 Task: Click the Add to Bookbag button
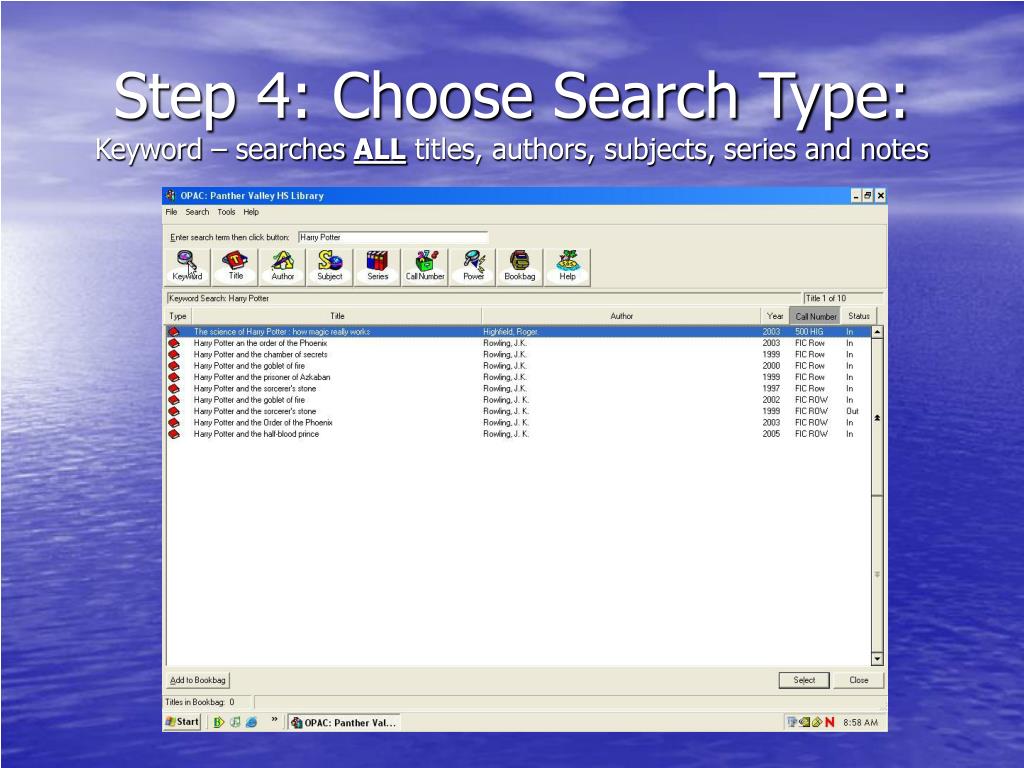(198, 680)
